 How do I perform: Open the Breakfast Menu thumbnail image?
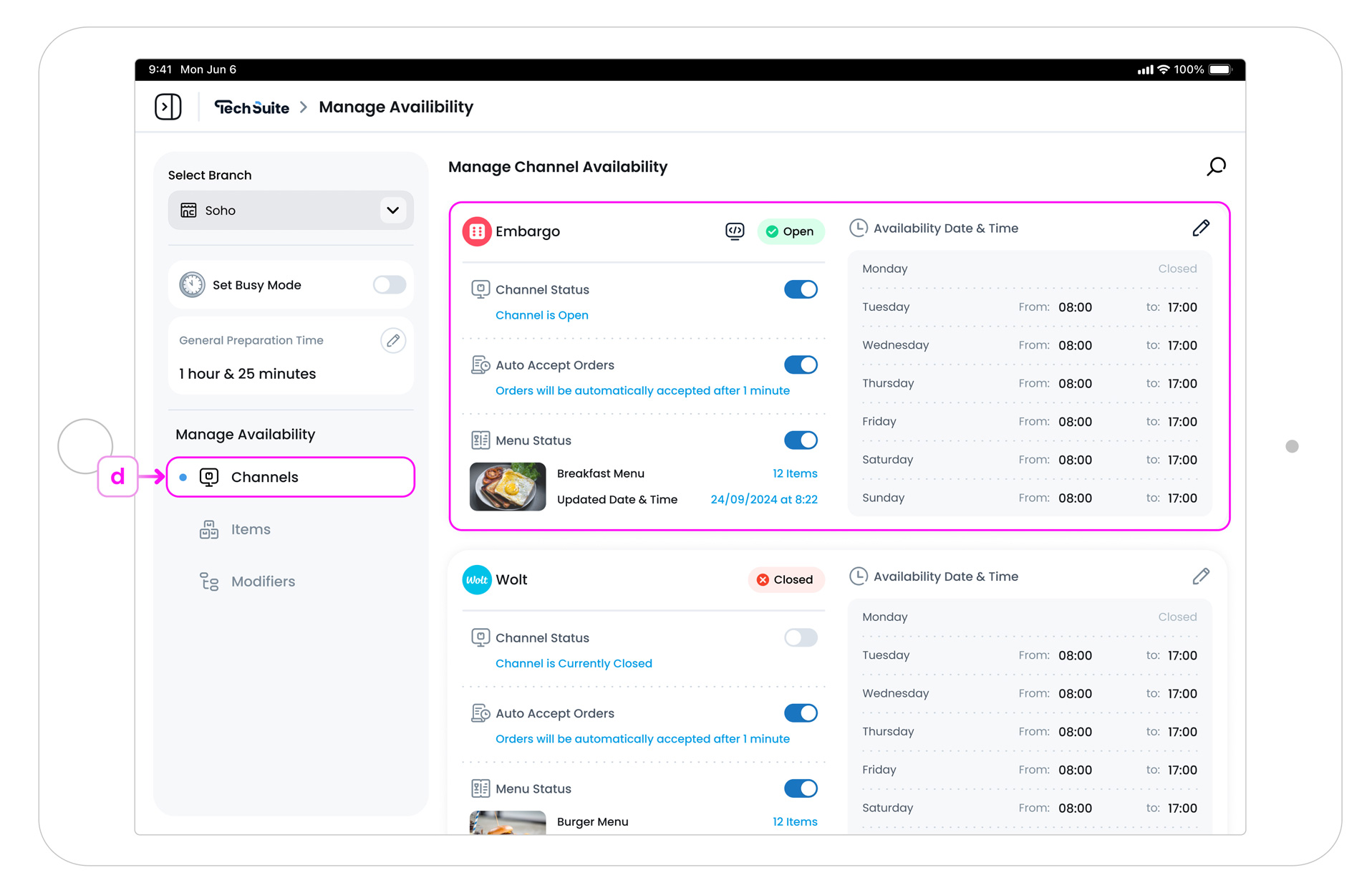508,486
